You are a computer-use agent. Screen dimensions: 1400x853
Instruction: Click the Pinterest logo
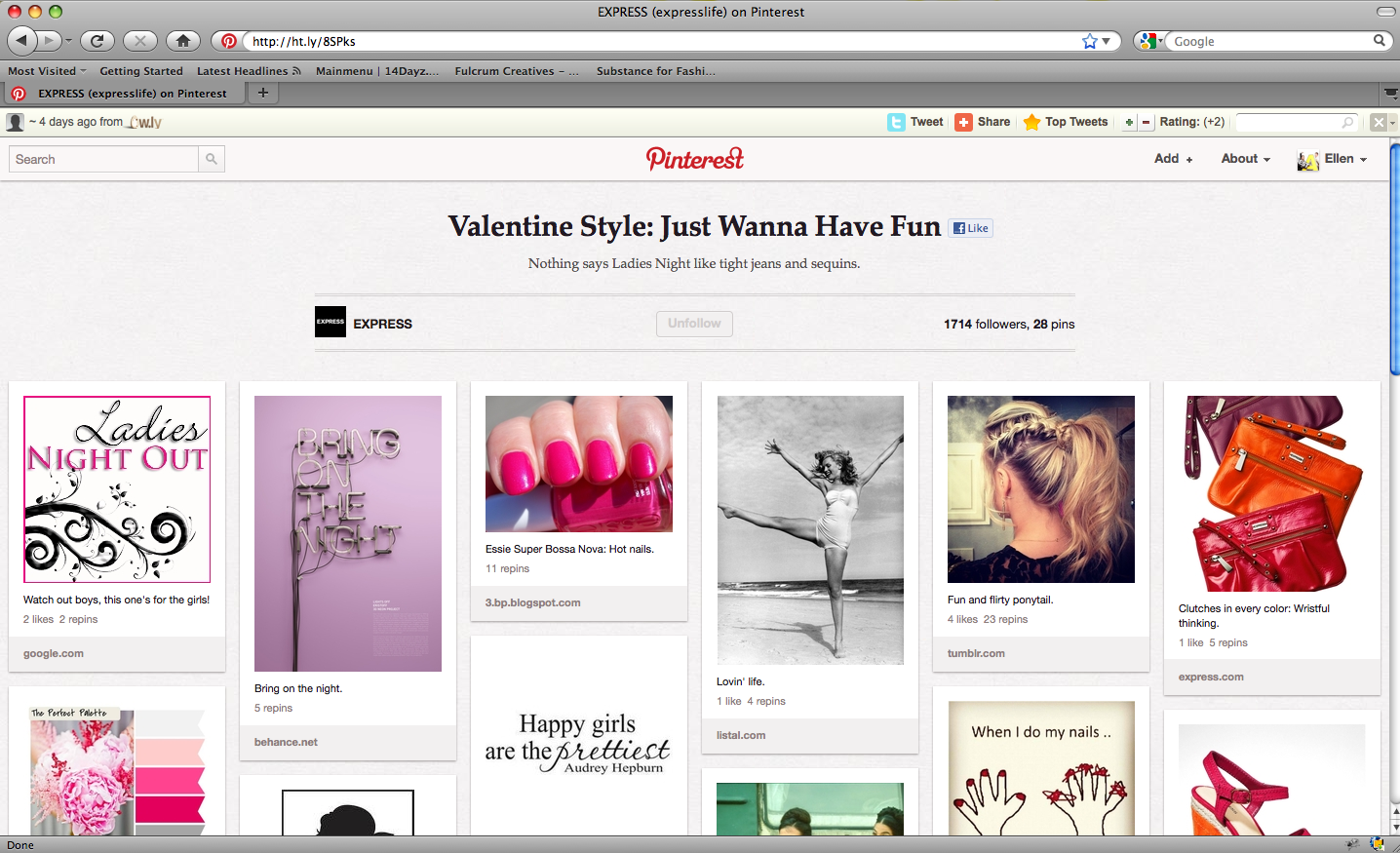point(695,158)
